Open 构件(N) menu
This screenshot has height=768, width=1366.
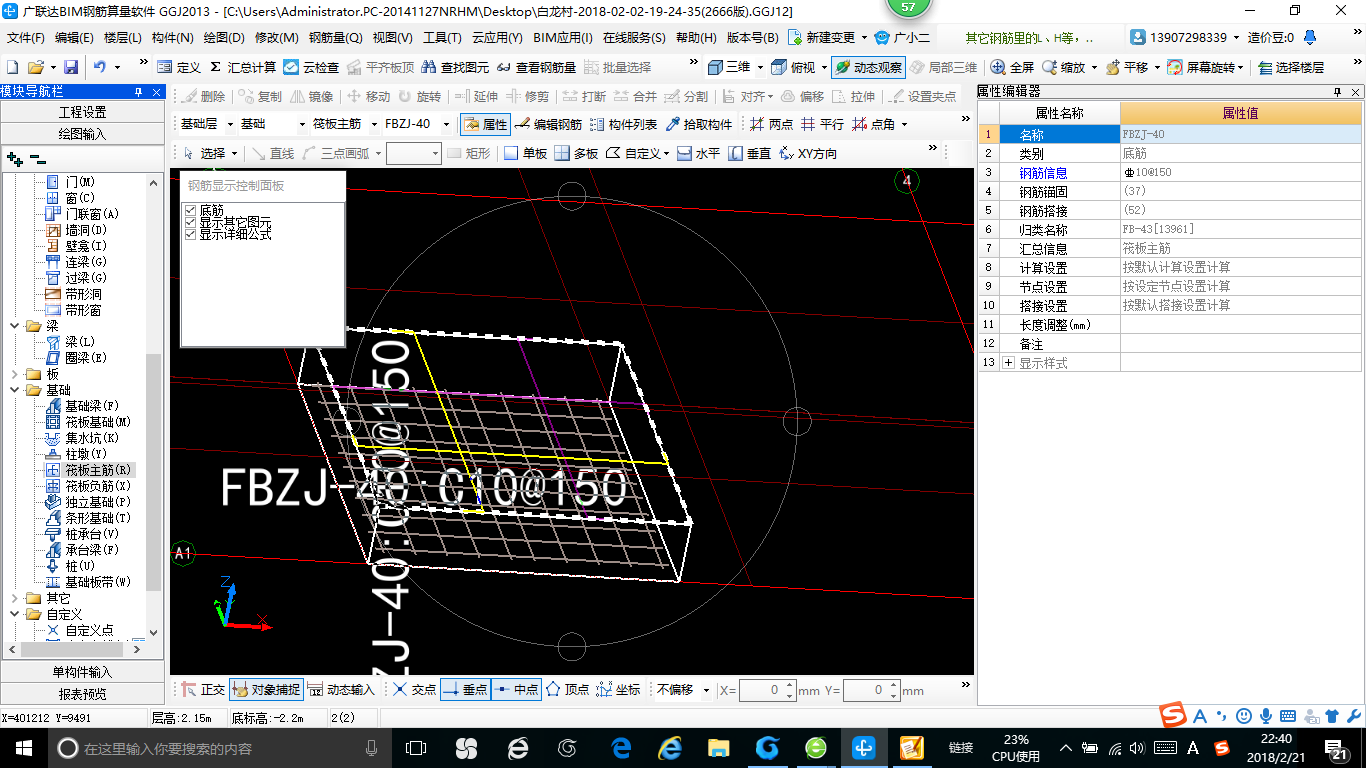(x=173, y=38)
